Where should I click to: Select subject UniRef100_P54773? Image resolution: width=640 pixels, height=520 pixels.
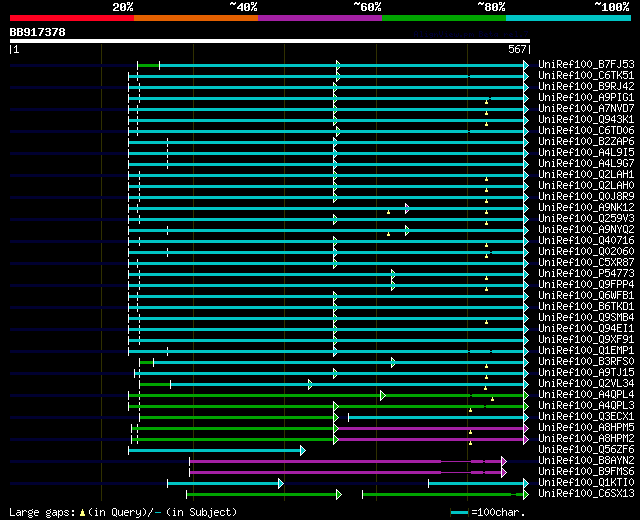click(x=586, y=274)
